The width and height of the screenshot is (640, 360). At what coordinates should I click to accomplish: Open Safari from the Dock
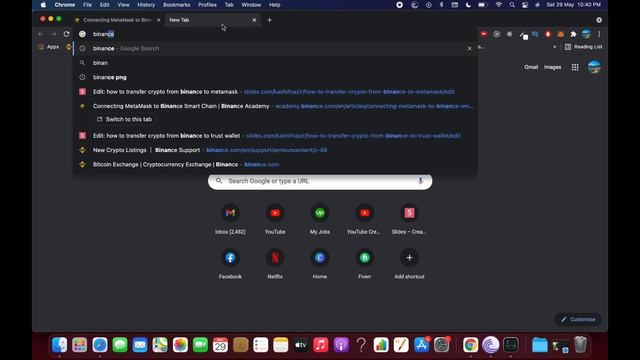click(x=100, y=345)
